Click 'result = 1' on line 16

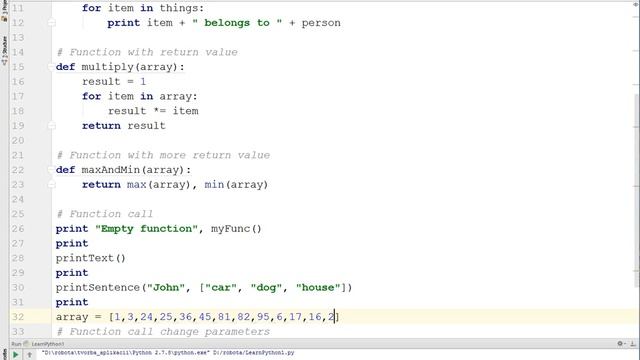(114, 82)
